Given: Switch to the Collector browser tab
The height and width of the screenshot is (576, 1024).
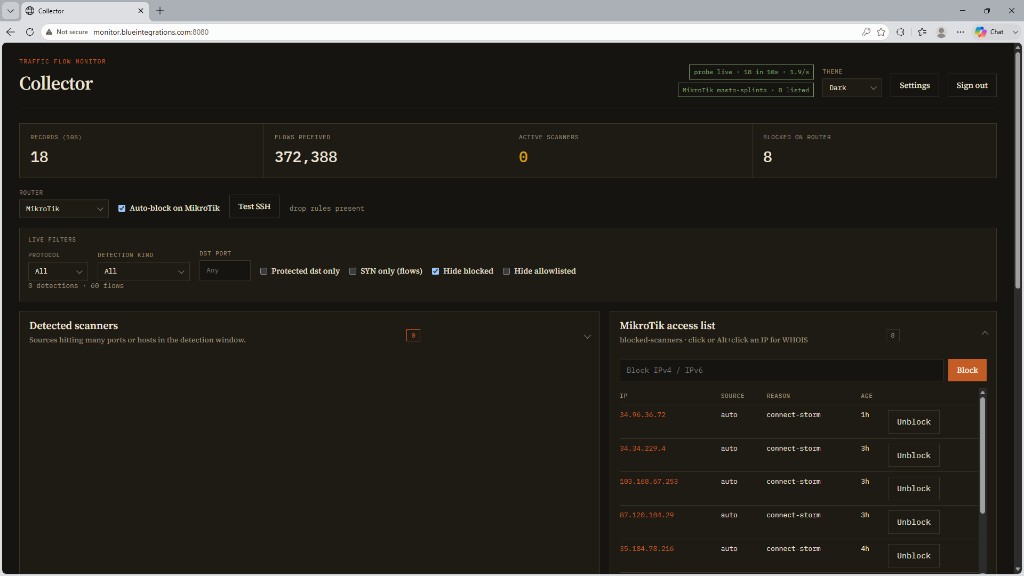Looking at the screenshot, I should pos(85,10).
